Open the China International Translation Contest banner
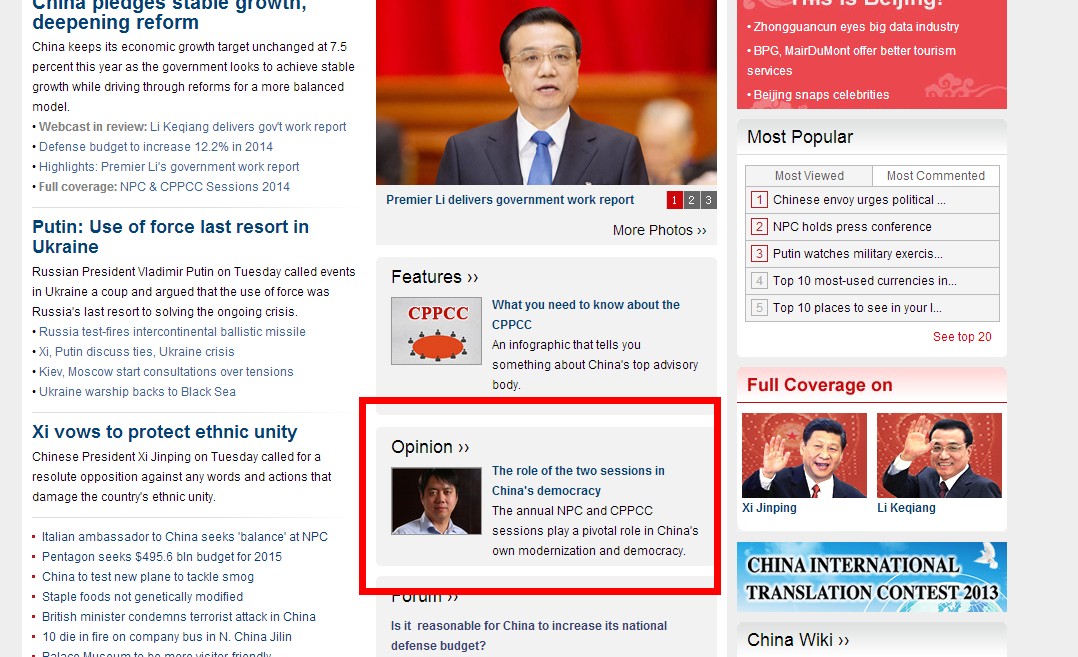This screenshot has width=1078, height=657. point(872,577)
